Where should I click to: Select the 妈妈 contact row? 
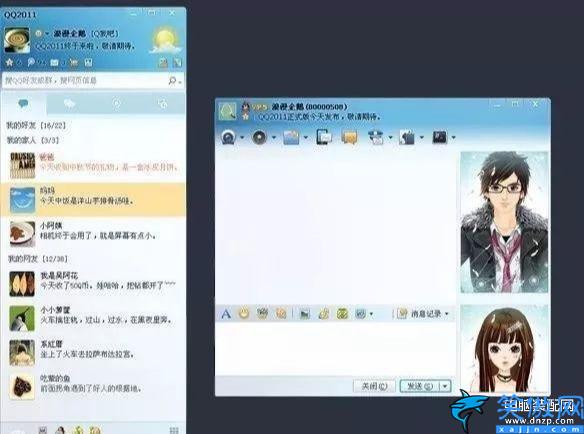(x=93, y=200)
